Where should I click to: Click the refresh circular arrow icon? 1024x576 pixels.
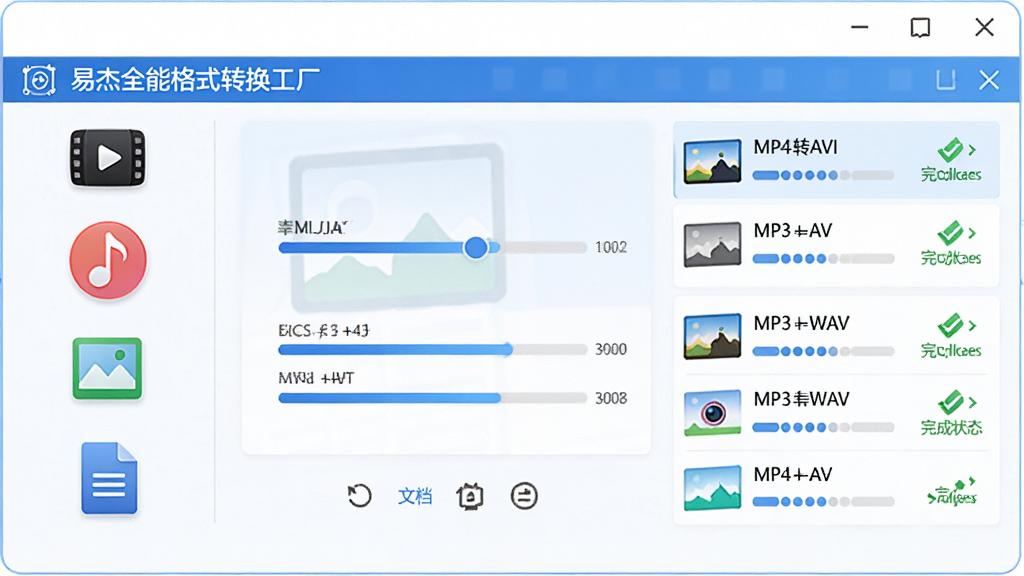coord(359,496)
